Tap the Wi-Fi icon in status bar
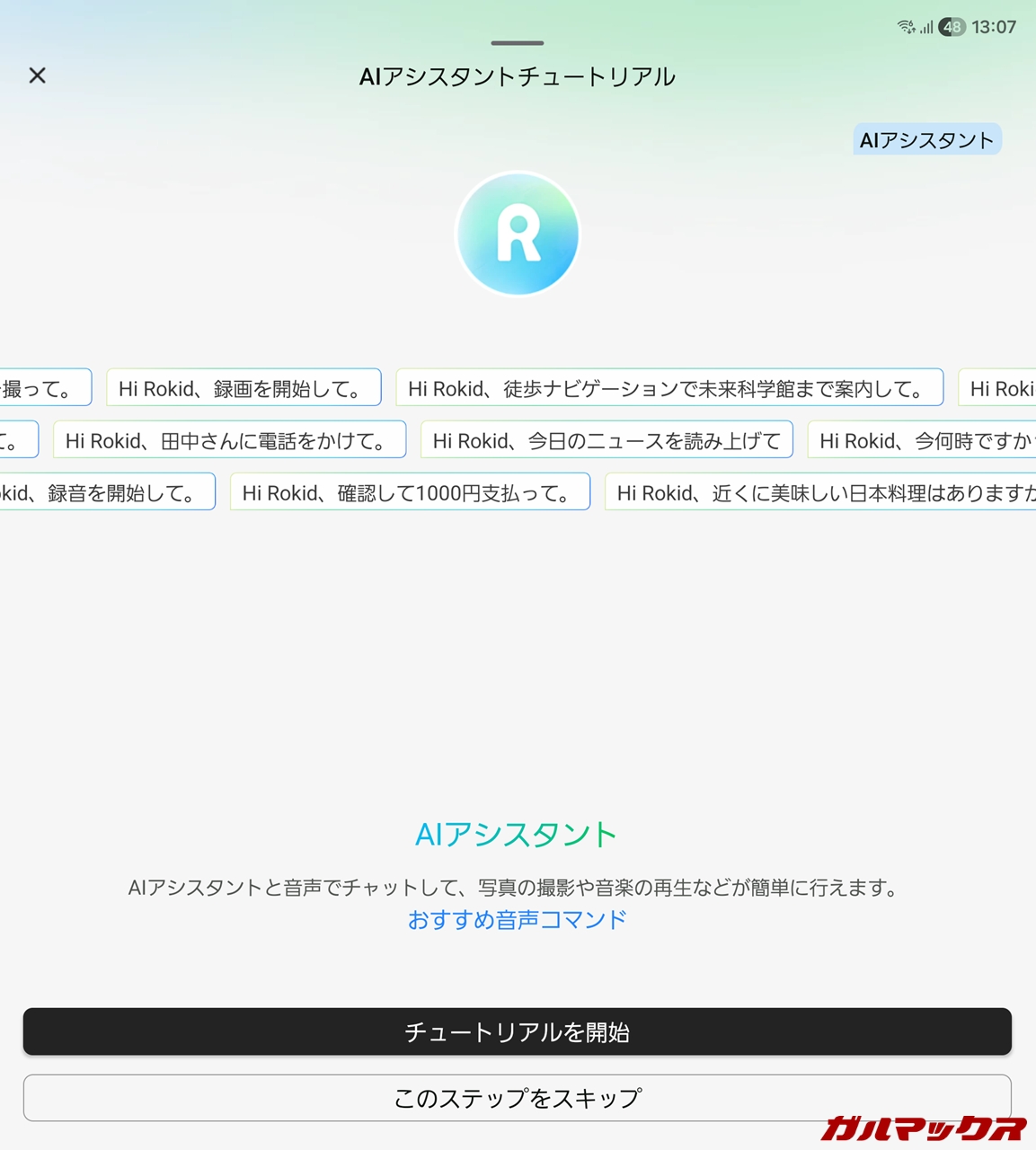Screen dimensions: 1036x1150 click(x=906, y=27)
